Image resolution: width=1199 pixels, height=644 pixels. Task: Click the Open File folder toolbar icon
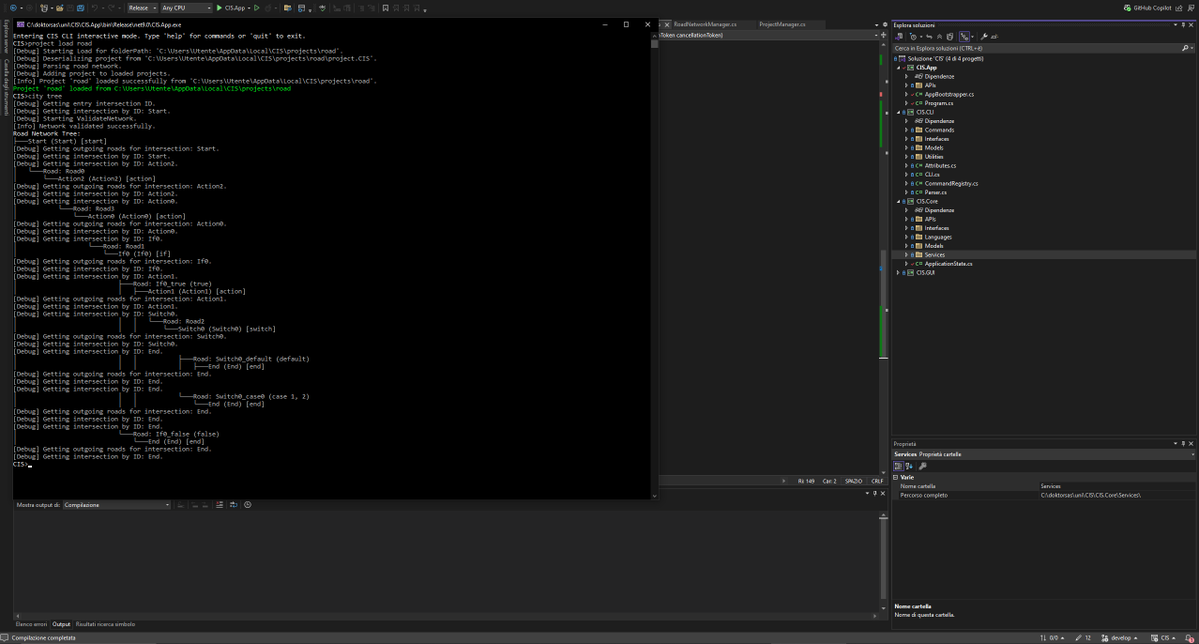coord(60,8)
